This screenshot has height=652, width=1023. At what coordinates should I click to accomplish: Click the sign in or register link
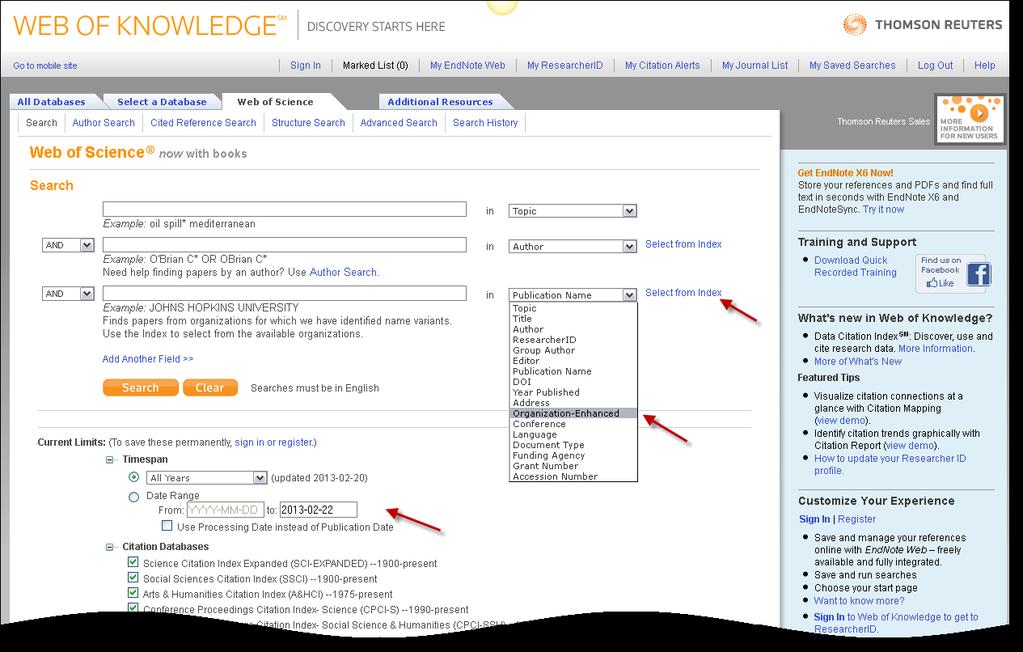(x=274, y=442)
